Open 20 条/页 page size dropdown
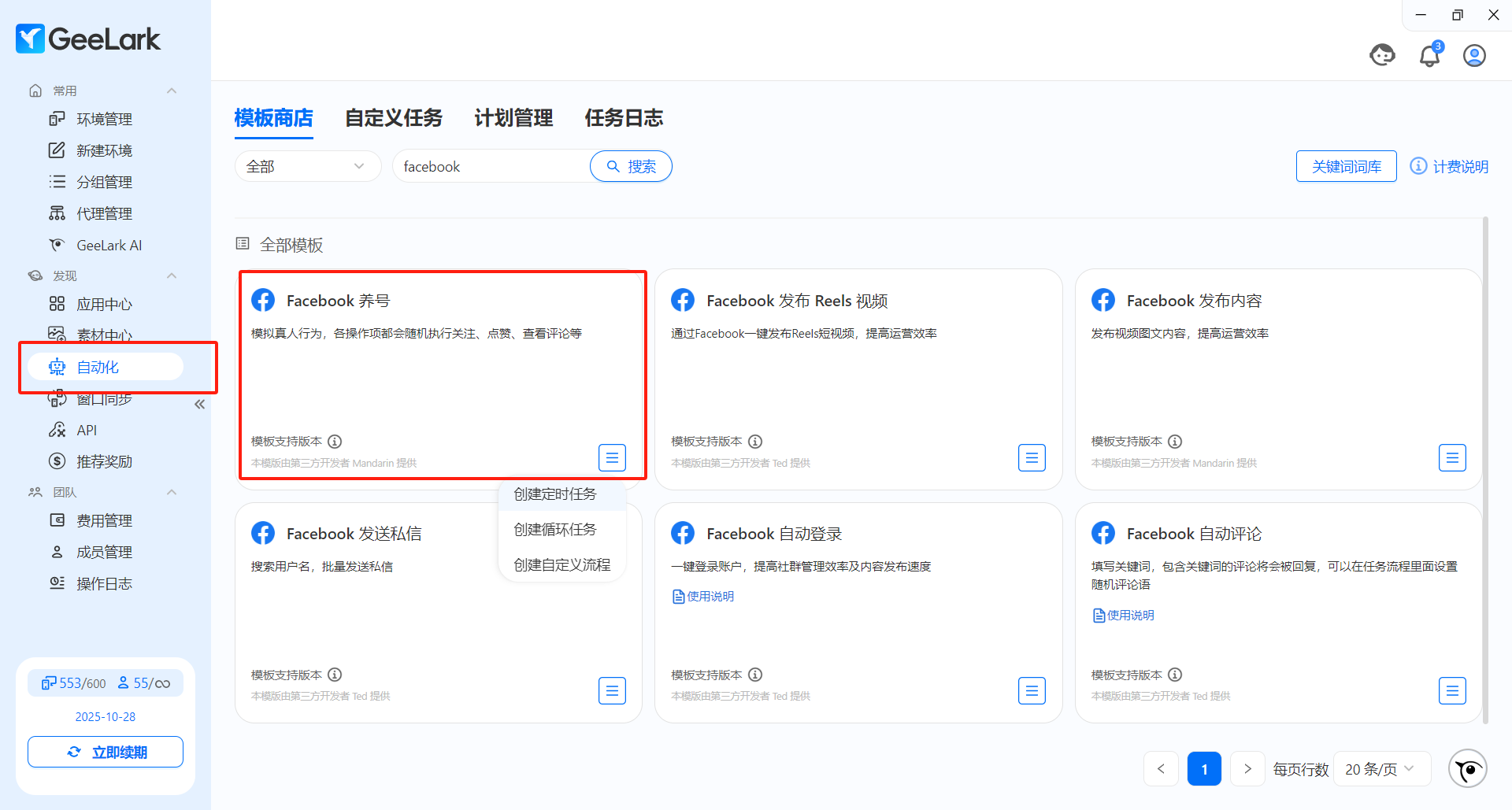This screenshot has height=810, width=1512. coord(1382,769)
